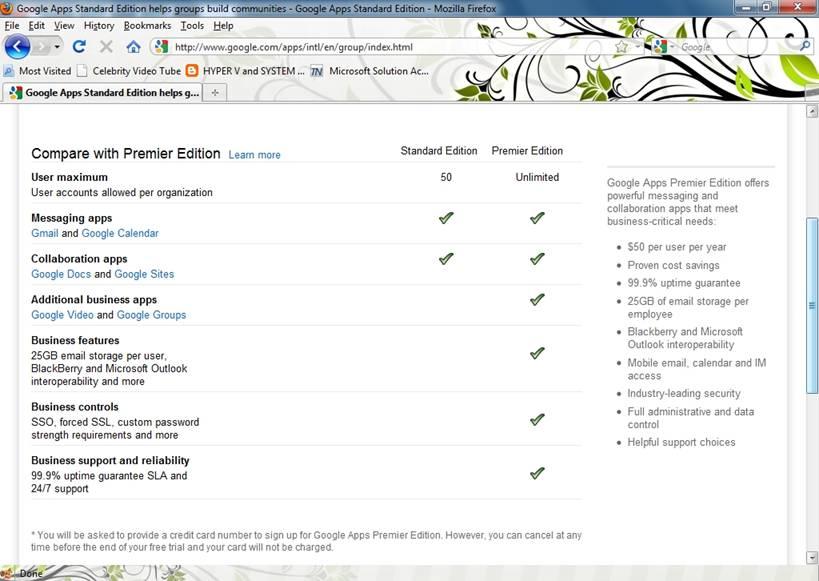Click the Forward navigation arrow
The image size is (819, 581).
pyautogui.click(x=41, y=47)
